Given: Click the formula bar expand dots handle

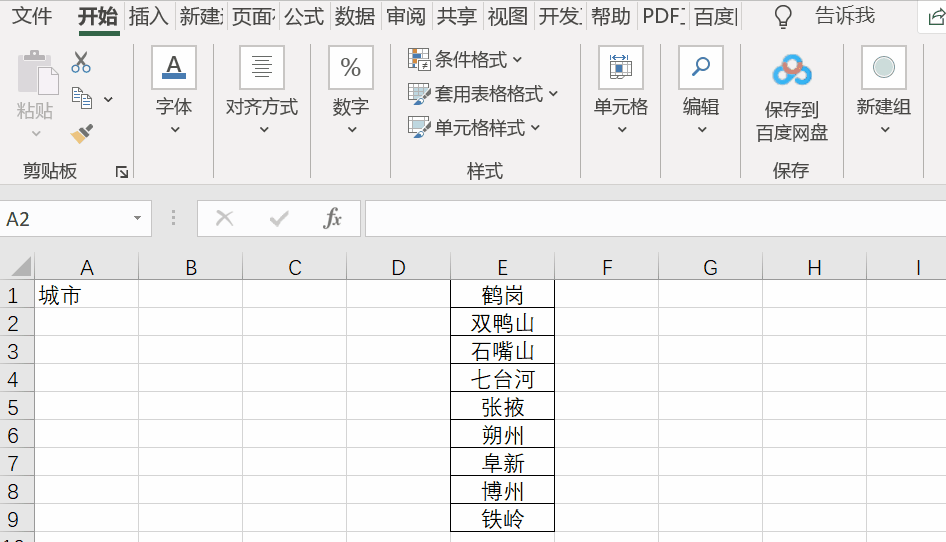Looking at the screenshot, I should [173, 218].
